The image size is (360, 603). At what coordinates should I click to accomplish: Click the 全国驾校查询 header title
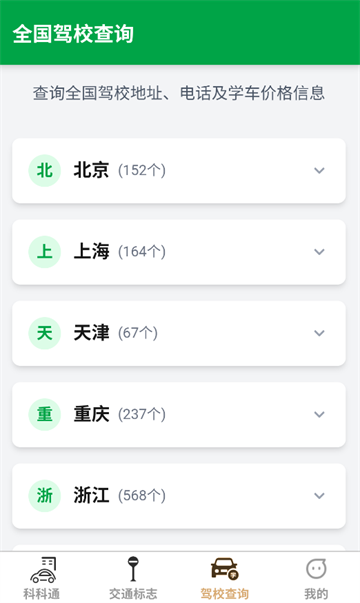coord(73,34)
